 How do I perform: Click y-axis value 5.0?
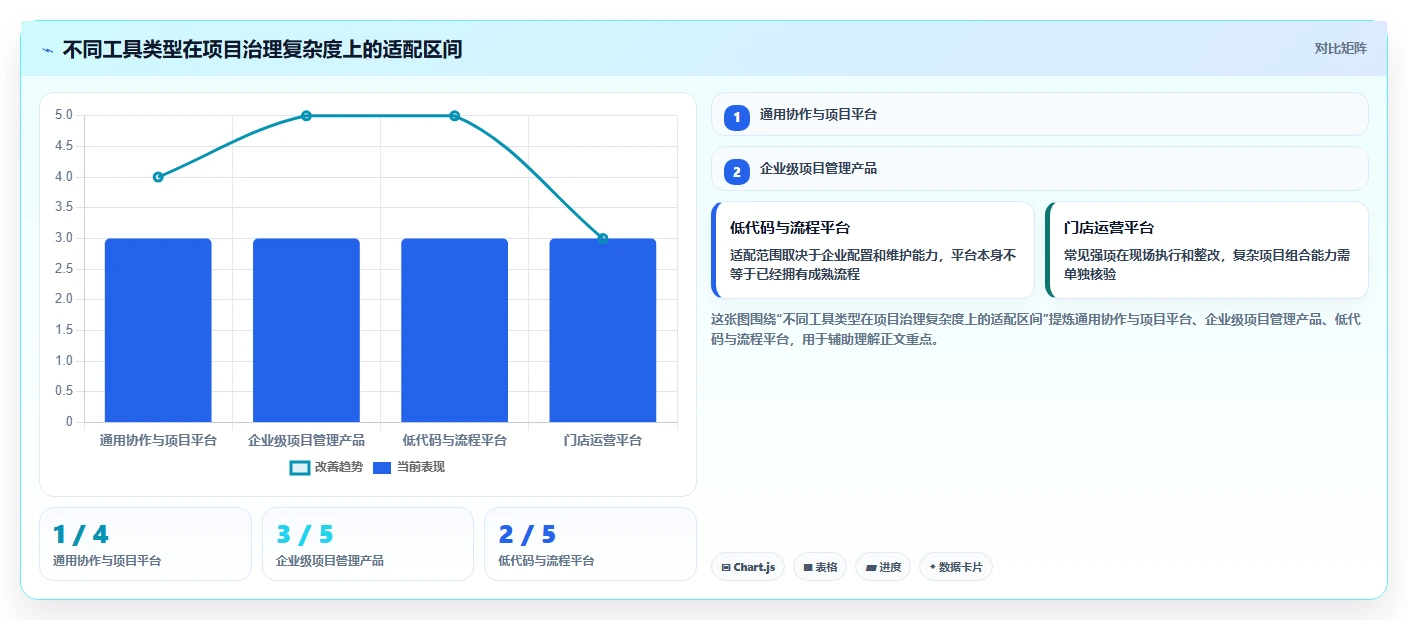[x=63, y=115]
